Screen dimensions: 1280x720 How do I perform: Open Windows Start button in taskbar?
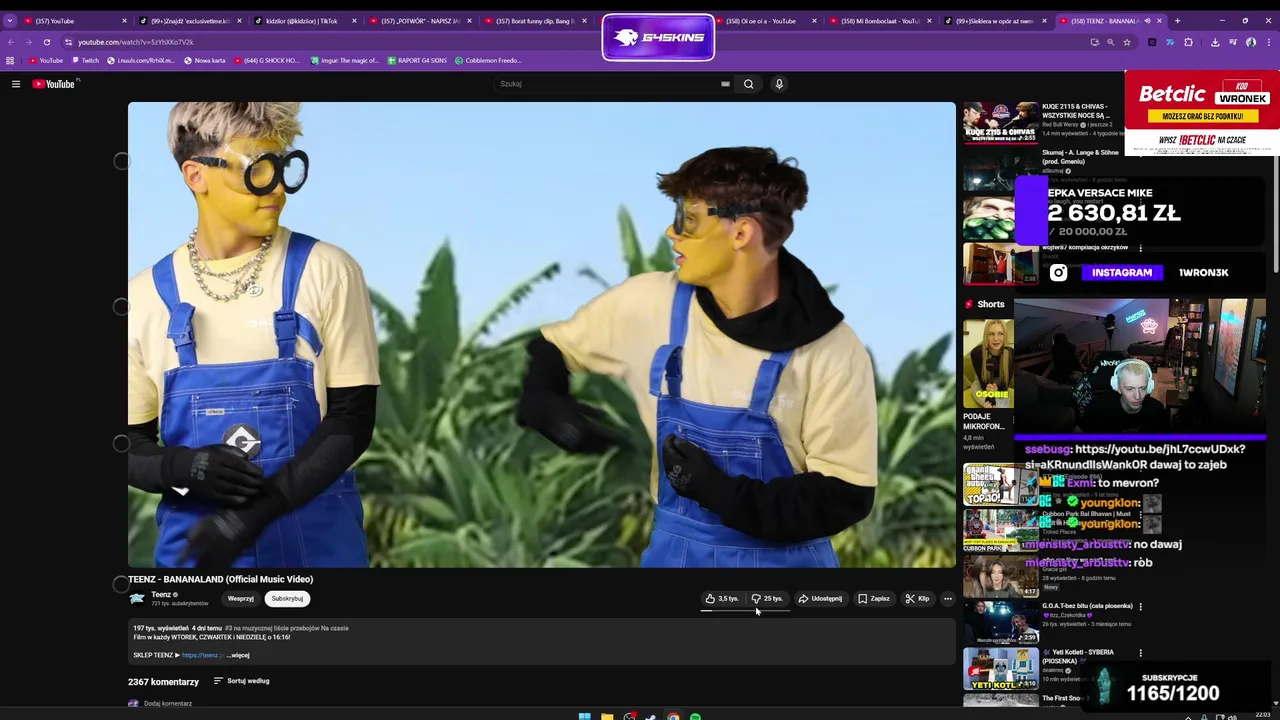[x=585, y=716]
